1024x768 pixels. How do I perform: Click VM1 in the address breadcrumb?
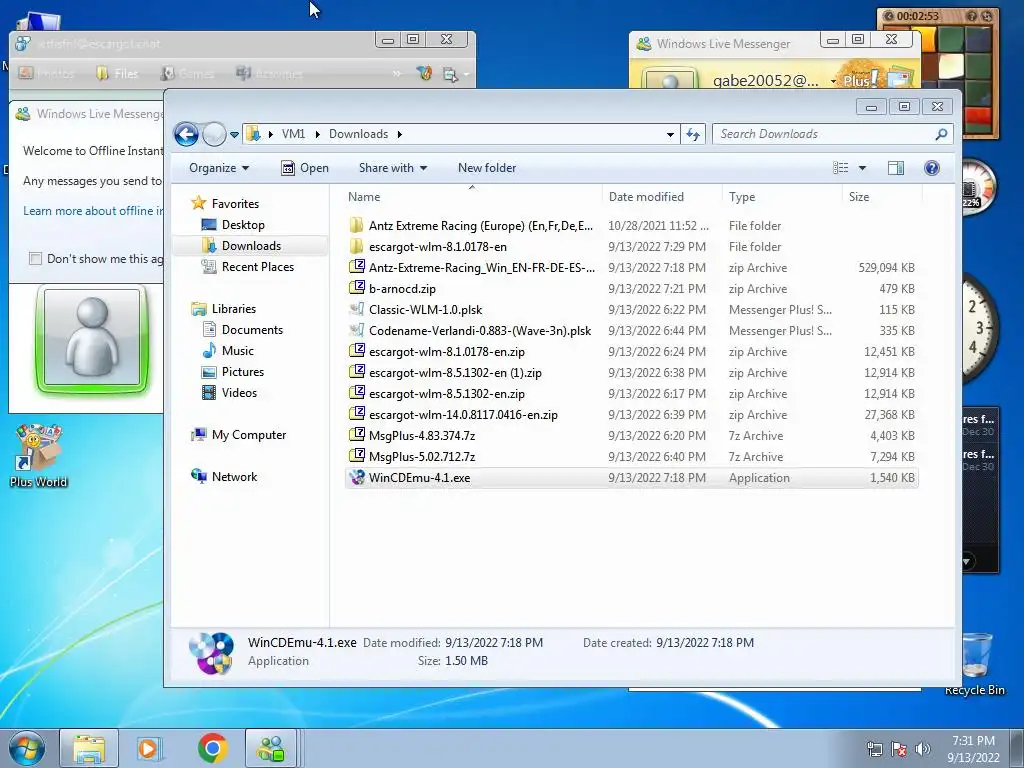tap(293, 134)
